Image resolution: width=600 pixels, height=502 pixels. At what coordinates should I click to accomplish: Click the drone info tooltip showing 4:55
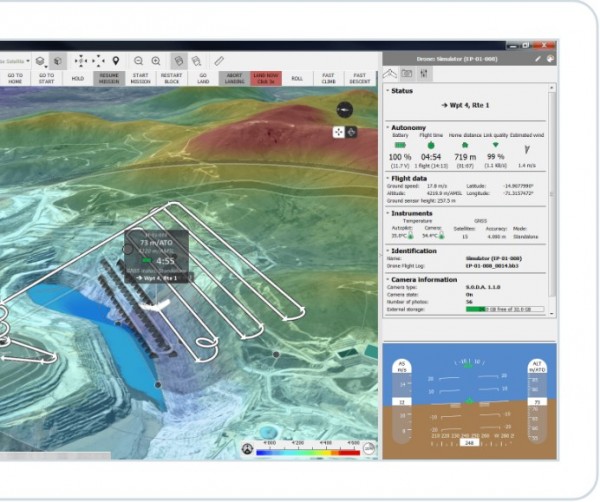point(157,256)
